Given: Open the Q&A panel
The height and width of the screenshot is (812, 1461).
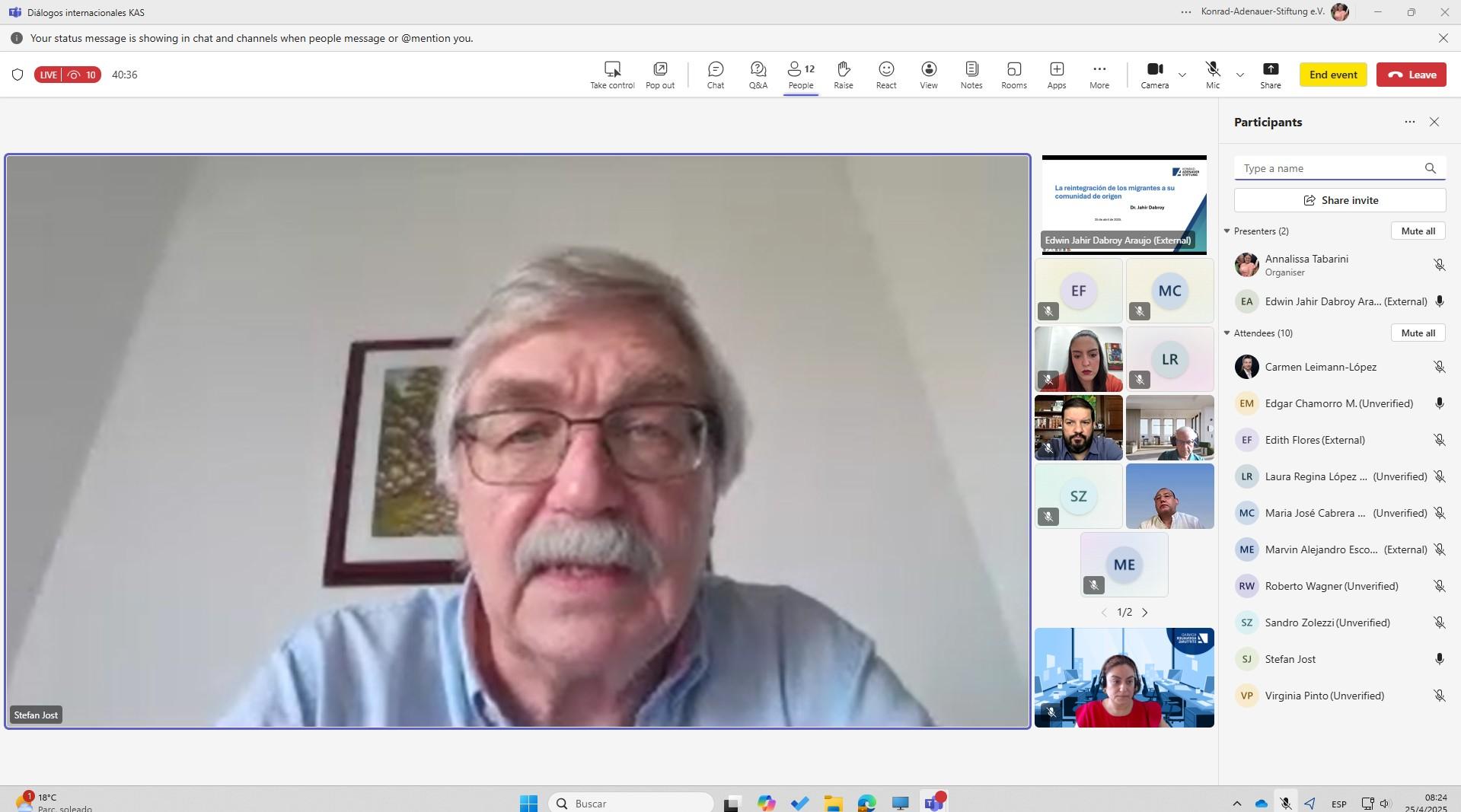Looking at the screenshot, I should [x=758, y=75].
